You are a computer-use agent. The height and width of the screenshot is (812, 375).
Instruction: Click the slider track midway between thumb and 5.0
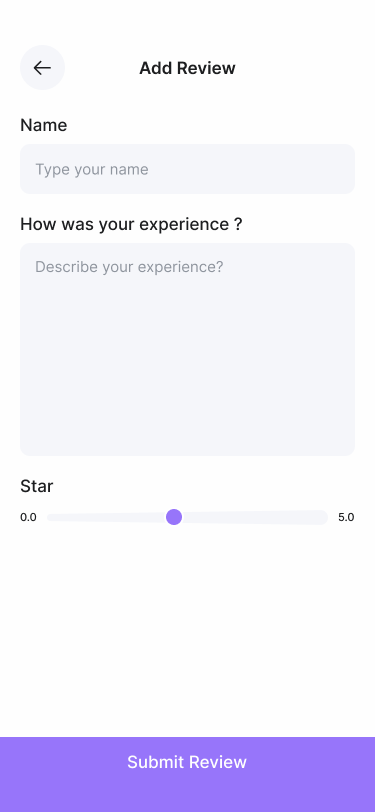255,517
